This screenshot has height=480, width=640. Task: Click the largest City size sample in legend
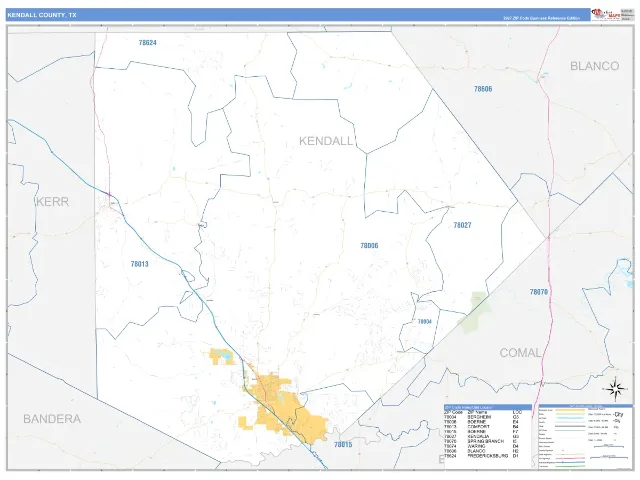[618, 414]
